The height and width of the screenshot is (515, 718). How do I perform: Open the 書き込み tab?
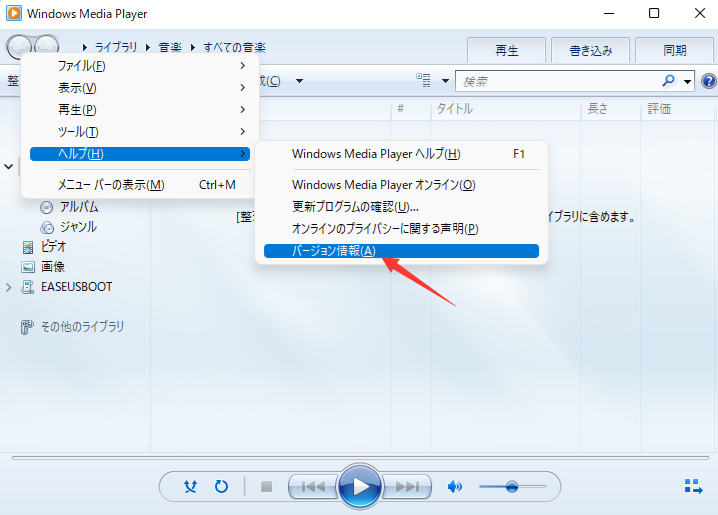pos(591,50)
